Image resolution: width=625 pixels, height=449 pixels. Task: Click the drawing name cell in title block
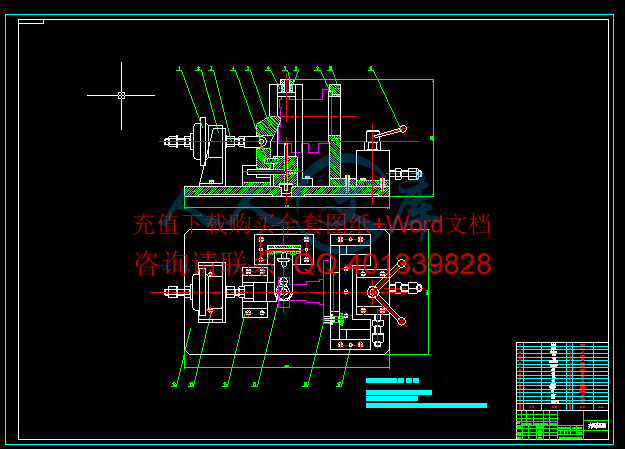point(596,425)
